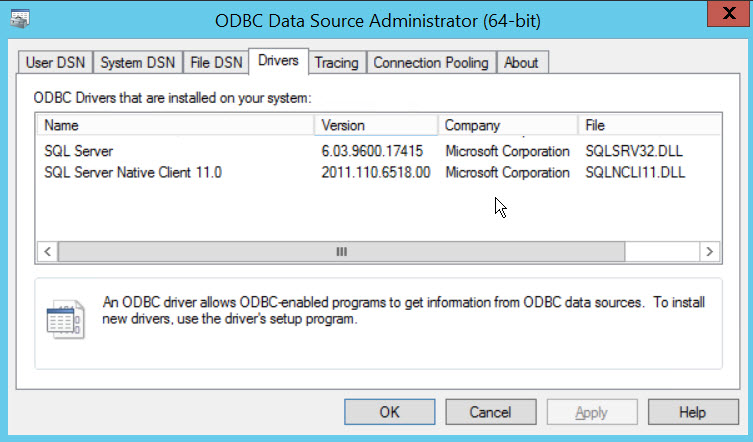This screenshot has width=753, height=442.
Task: Click the ODBC Administrator title bar icon
Action: tap(20, 19)
